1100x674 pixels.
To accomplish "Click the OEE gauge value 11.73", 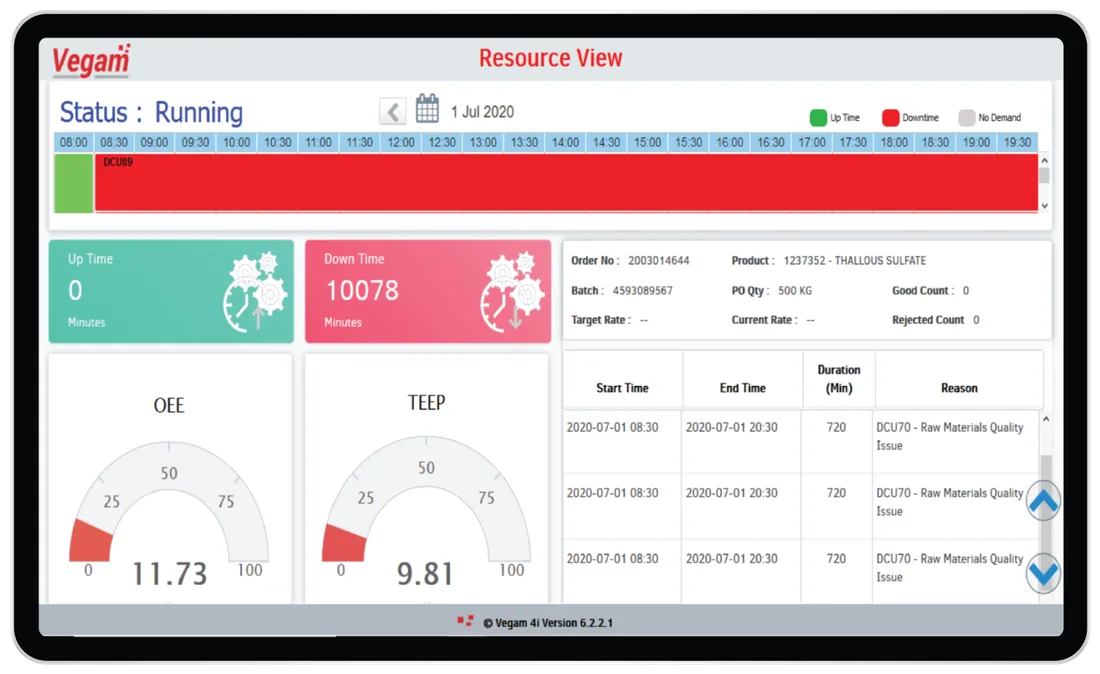I will pos(170,574).
